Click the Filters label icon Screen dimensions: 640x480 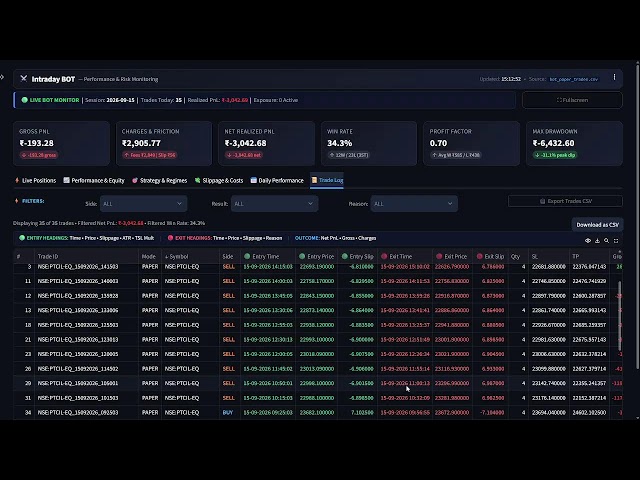tap(17, 201)
